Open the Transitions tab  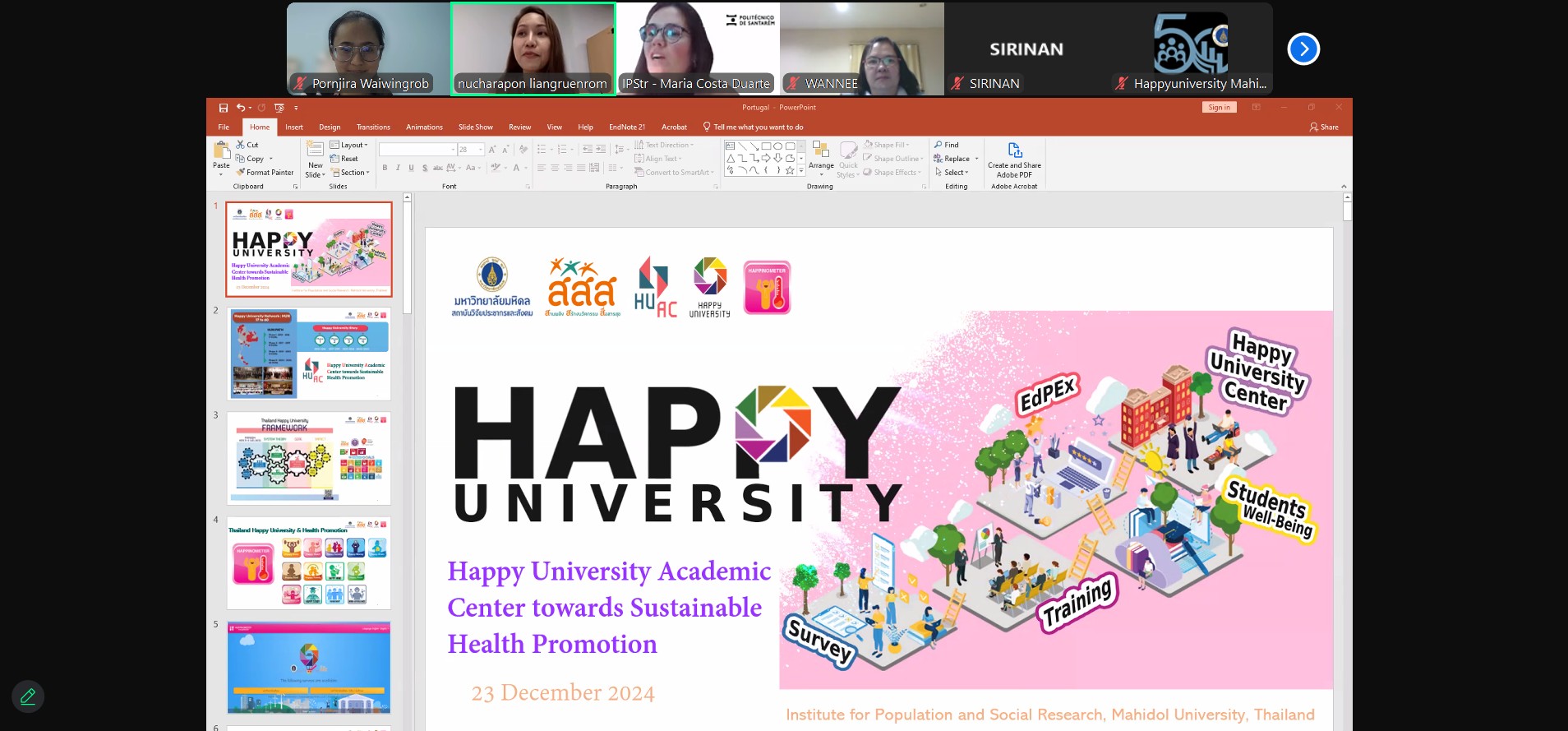pyautogui.click(x=373, y=127)
